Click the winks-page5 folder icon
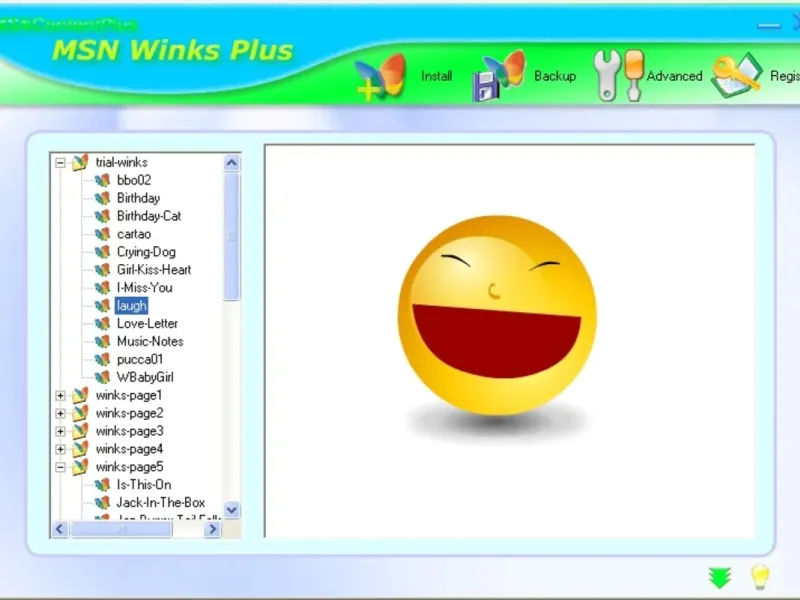The height and width of the screenshot is (600, 800). (x=80, y=467)
